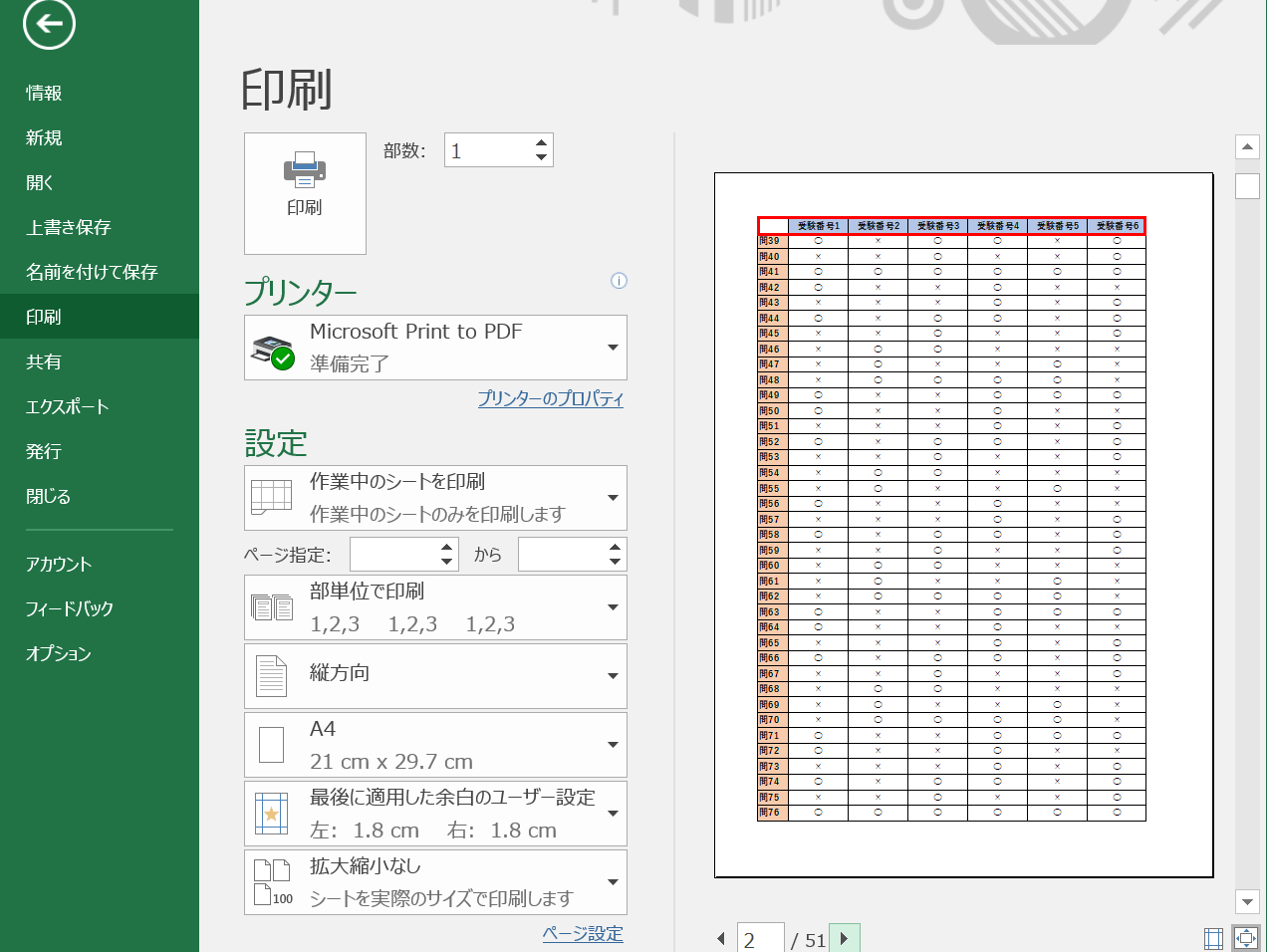
Task: Expand the 作業中のシートを印刷 dropdown
Action: point(614,497)
